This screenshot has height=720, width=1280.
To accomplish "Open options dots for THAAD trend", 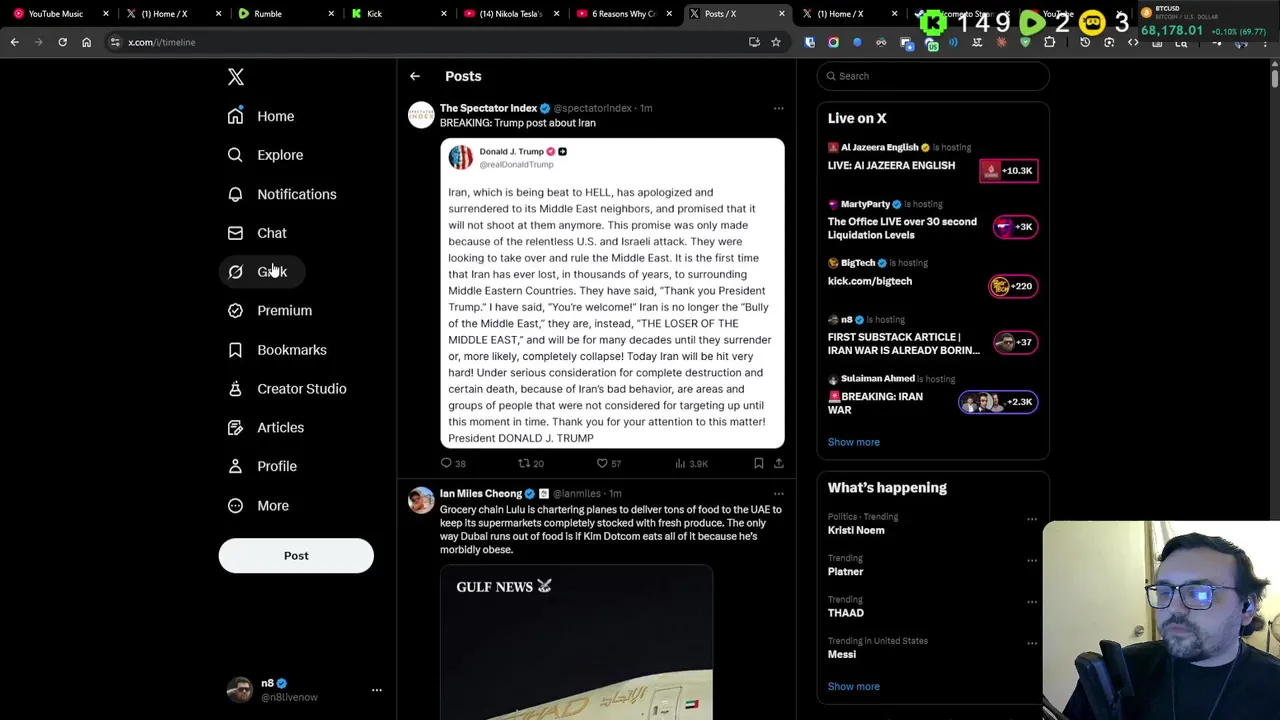I will (1031, 601).
